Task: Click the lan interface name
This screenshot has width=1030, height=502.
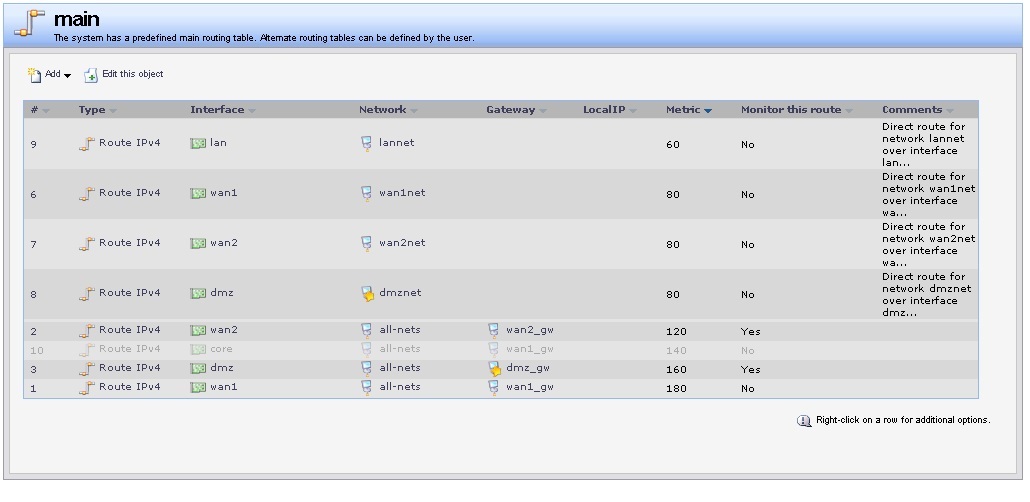Action: (x=218, y=143)
